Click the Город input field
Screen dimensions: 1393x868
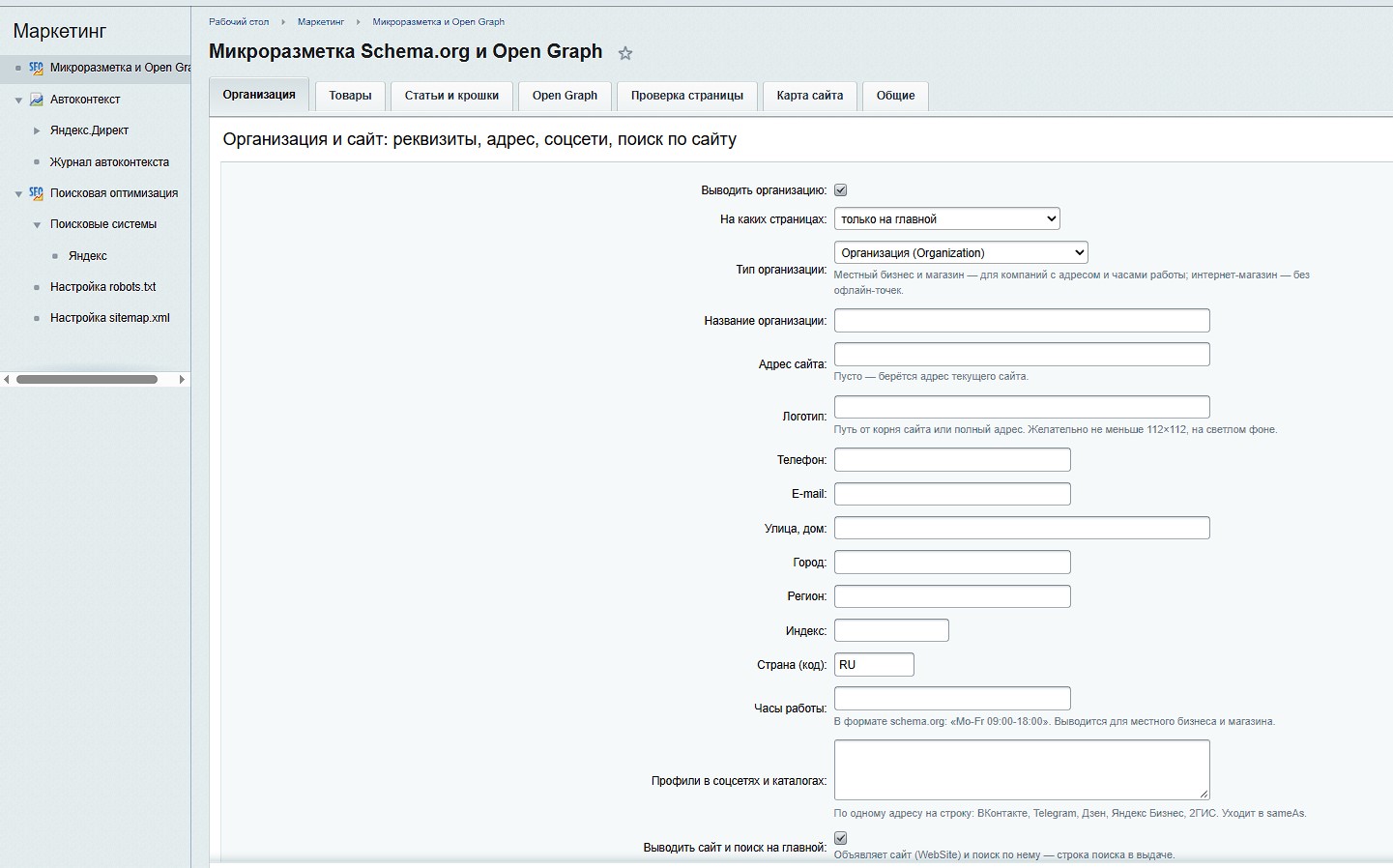[x=952, y=563]
